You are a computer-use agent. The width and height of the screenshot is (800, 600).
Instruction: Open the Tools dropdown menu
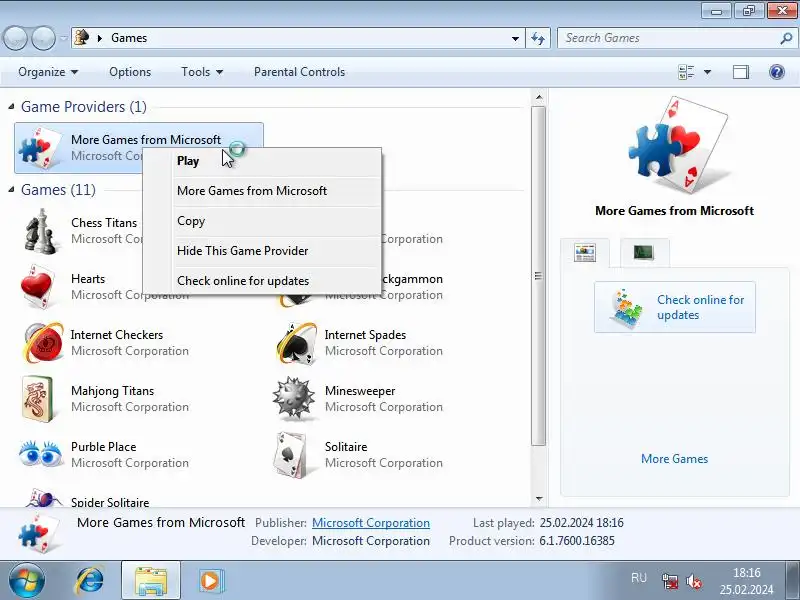pos(202,72)
